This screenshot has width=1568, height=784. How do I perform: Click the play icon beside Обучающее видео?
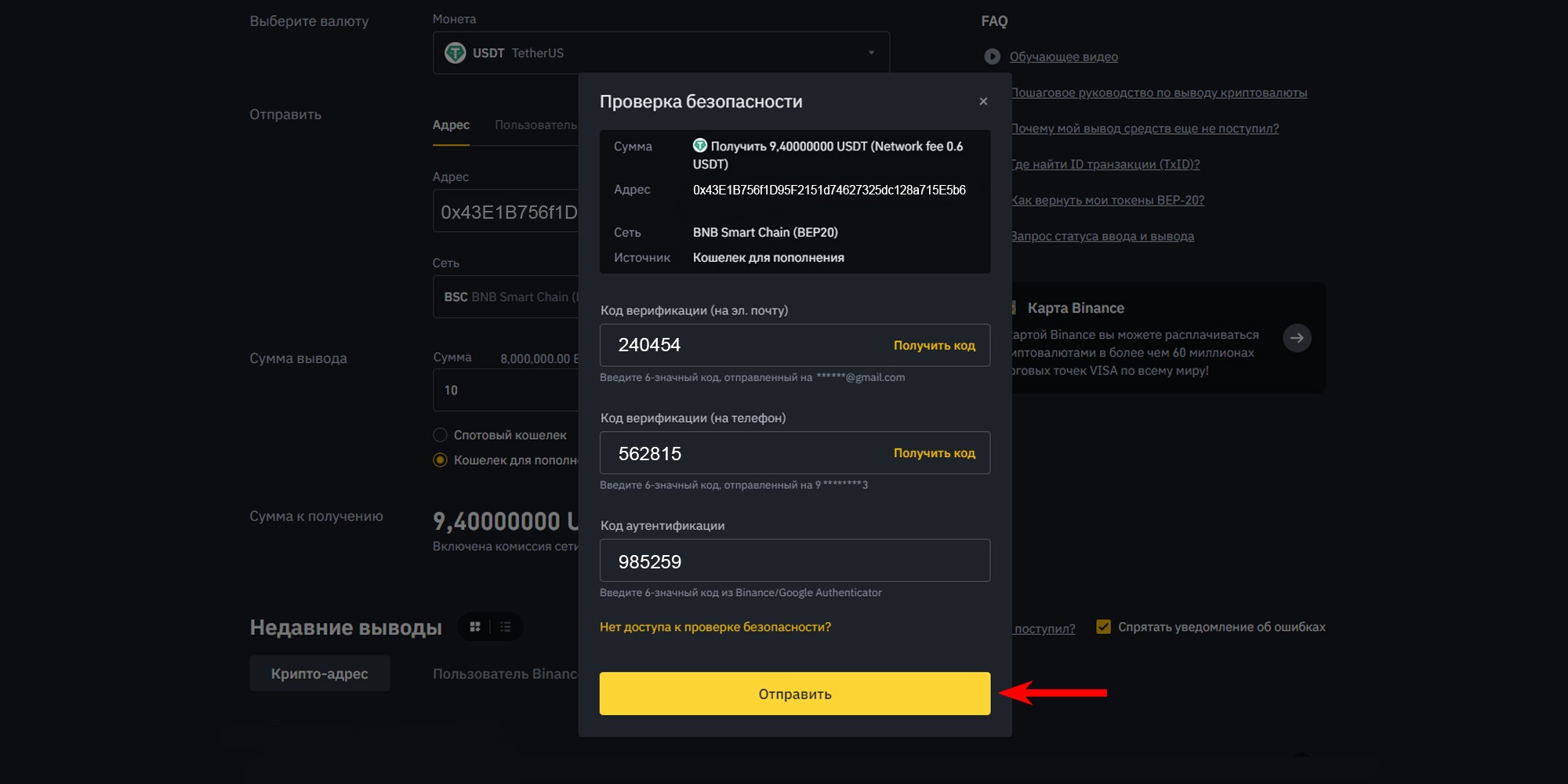(993, 56)
